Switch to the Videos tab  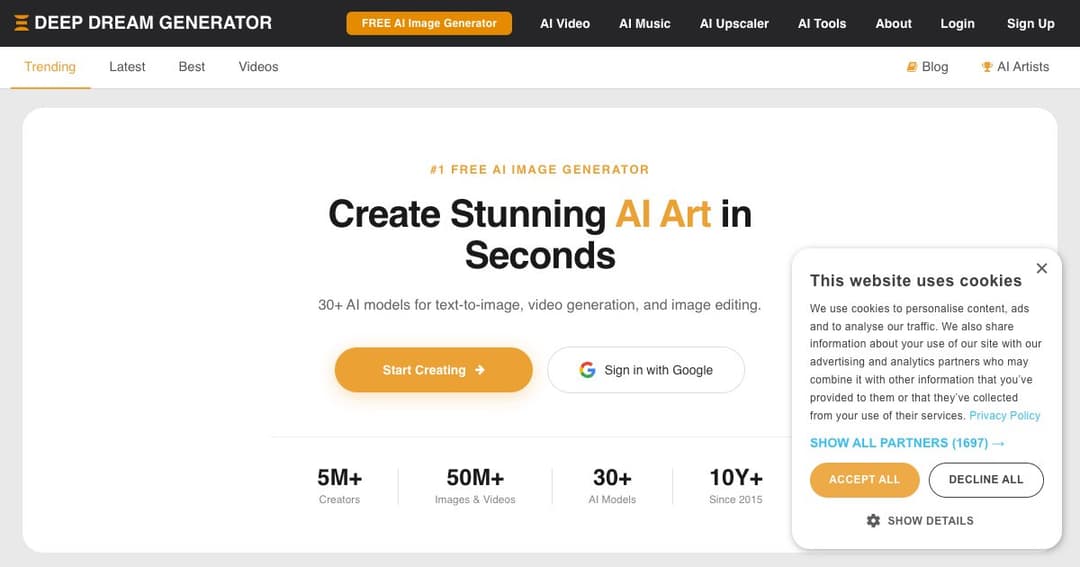(x=258, y=67)
